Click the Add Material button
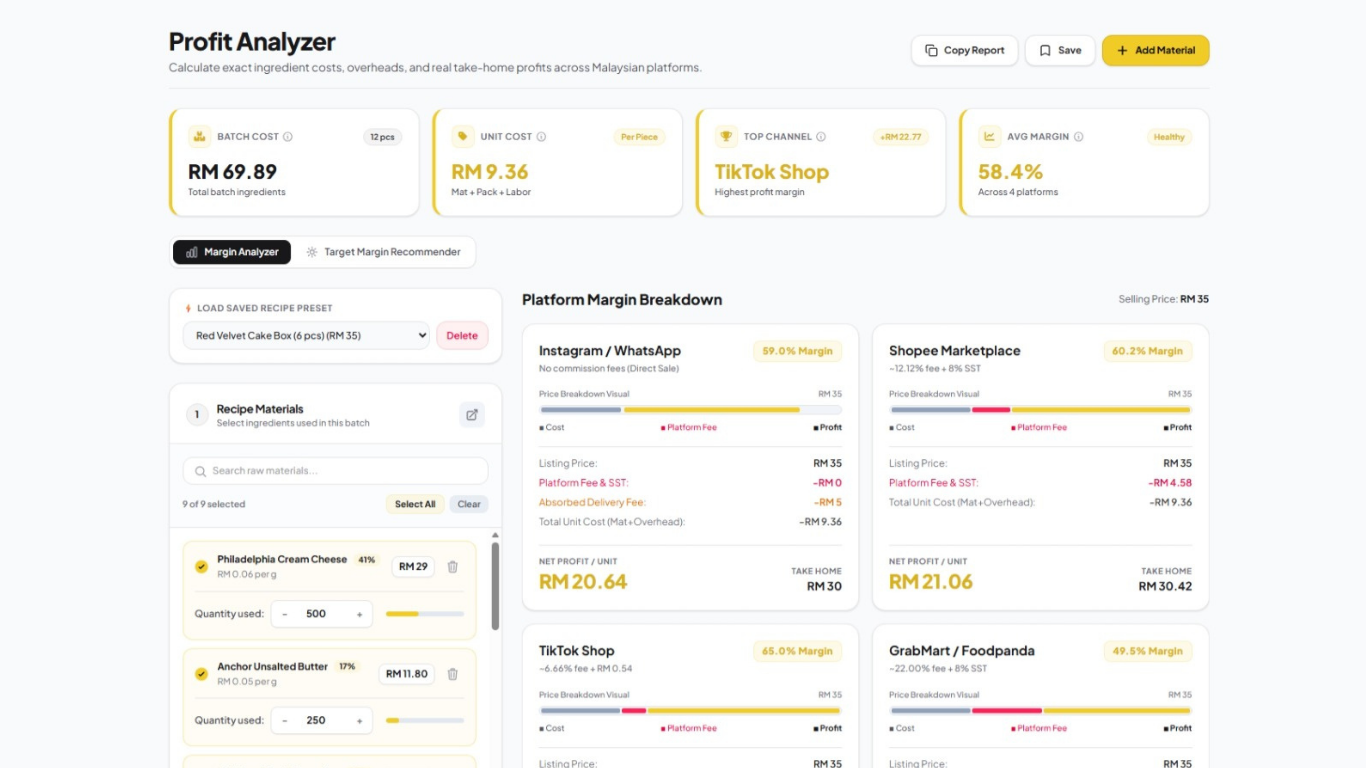The width and height of the screenshot is (1366, 768). coord(1155,51)
